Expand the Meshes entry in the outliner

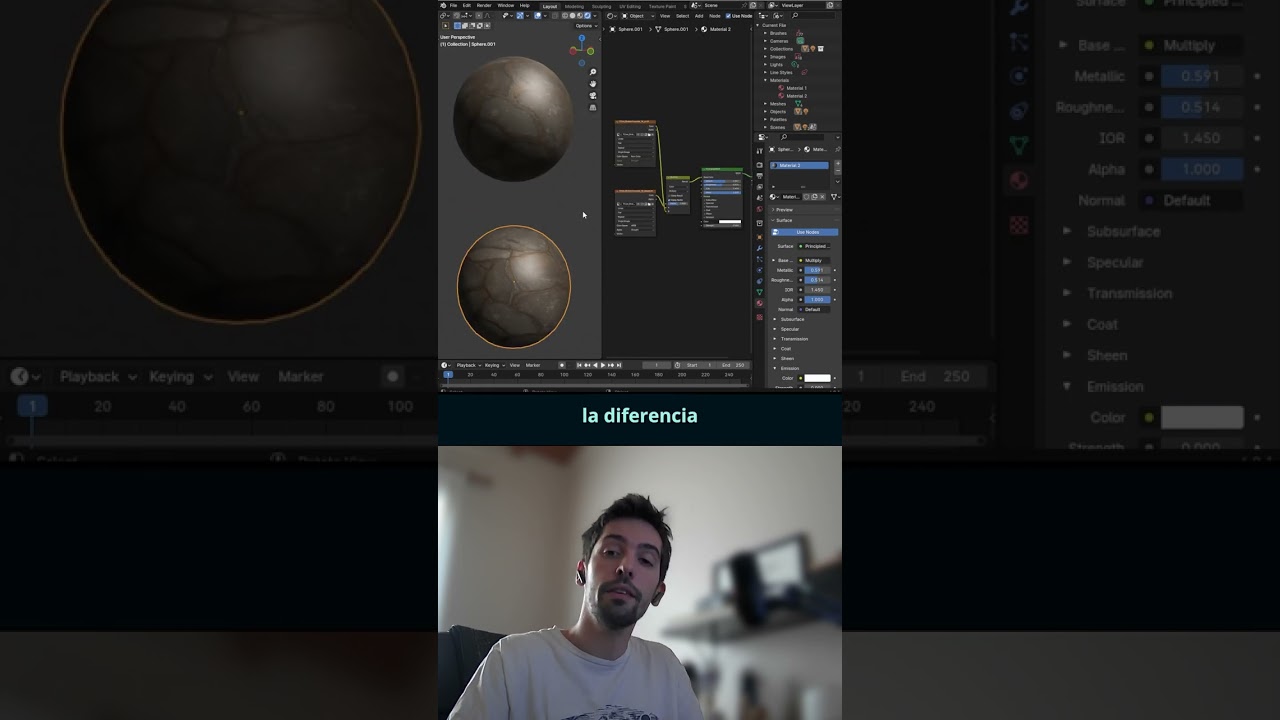pyautogui.click(x=765, y=104)
